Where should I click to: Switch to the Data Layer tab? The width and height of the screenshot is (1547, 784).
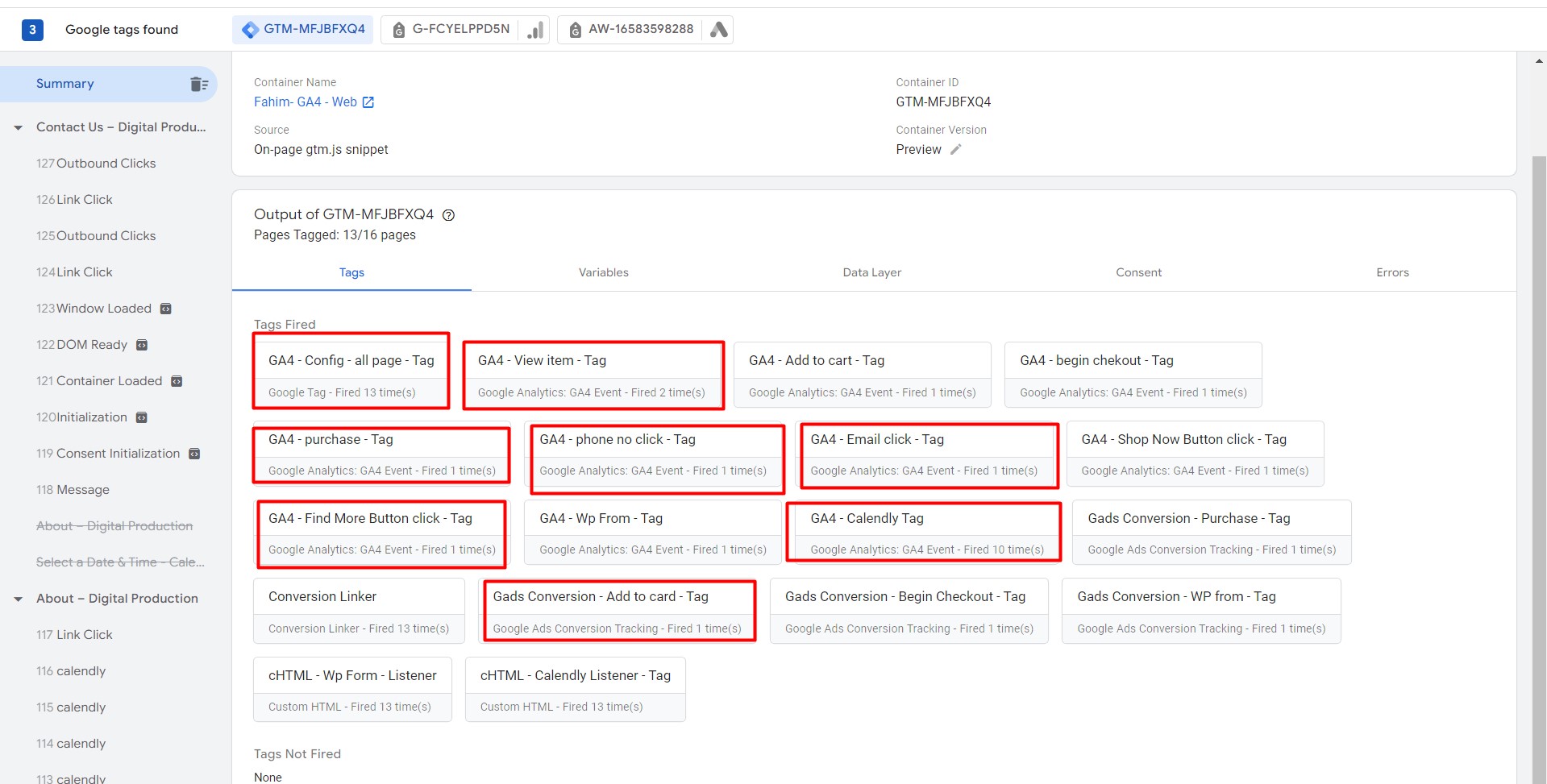click(872, 272)
